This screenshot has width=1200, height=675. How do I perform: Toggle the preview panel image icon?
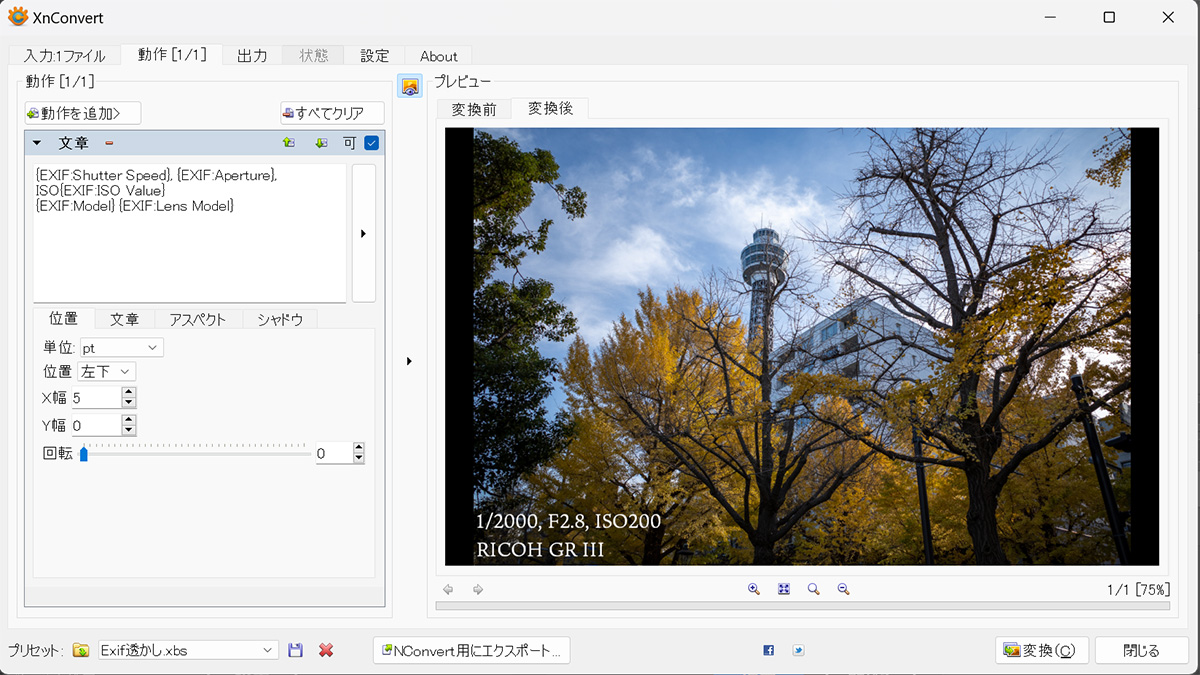410,86
